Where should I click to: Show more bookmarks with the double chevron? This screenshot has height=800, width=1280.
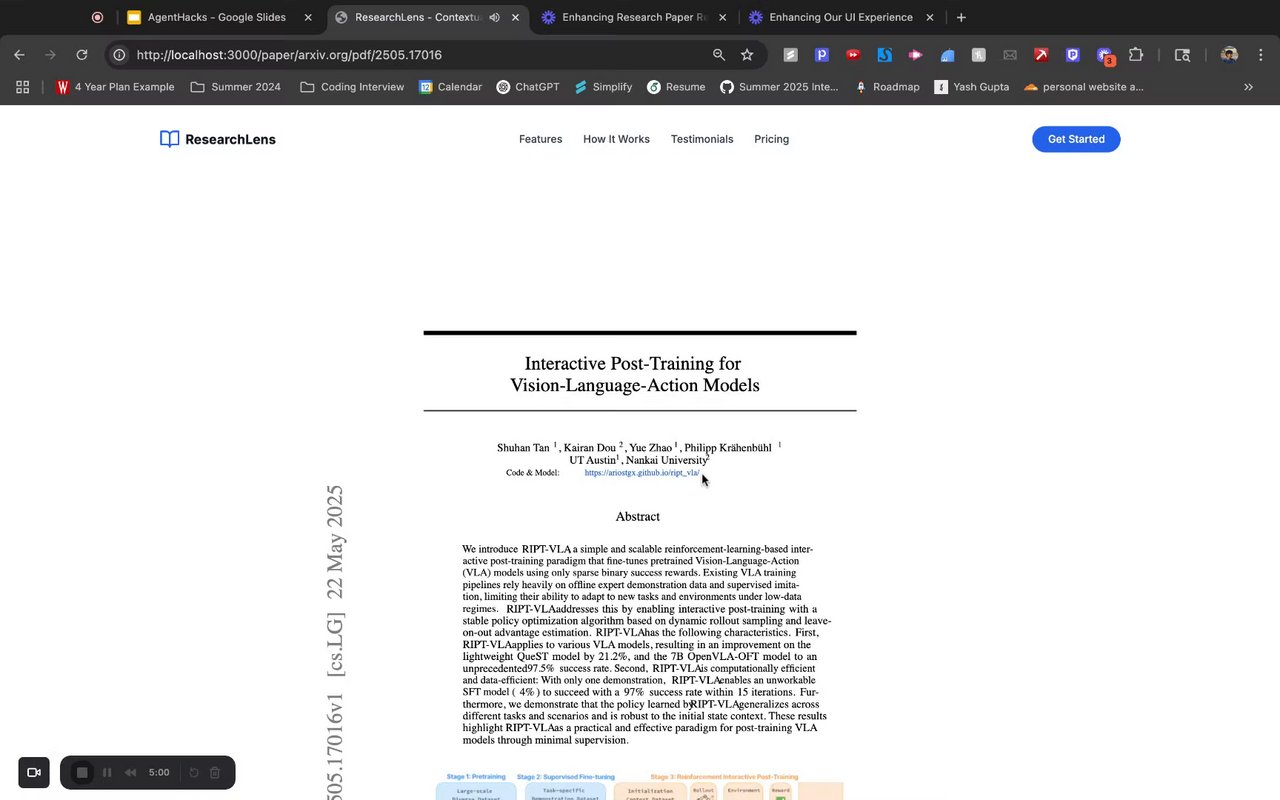tap(1248, 87)
